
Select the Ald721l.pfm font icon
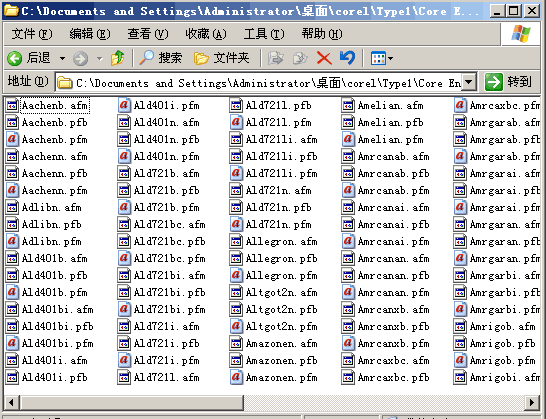[236, 122]
